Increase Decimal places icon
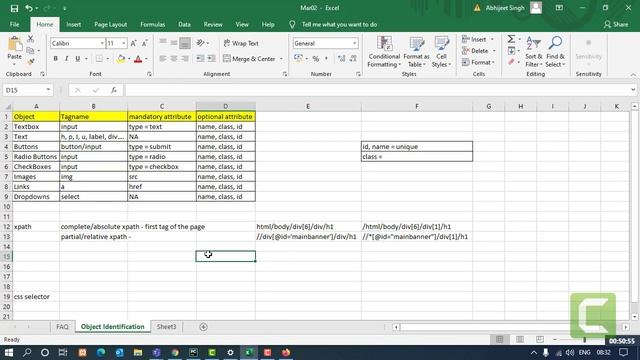This screenshot has height=360, width=640. 342,59
